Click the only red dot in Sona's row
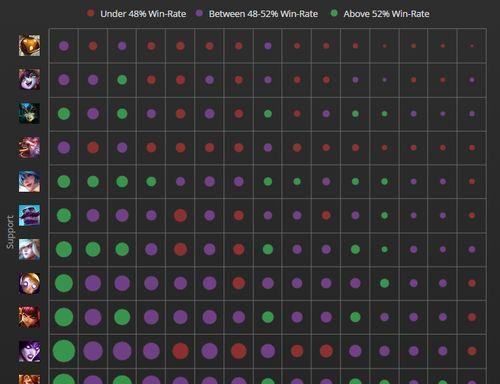The width and height of the screenshot is (500, 384). [x=472, y=182]
